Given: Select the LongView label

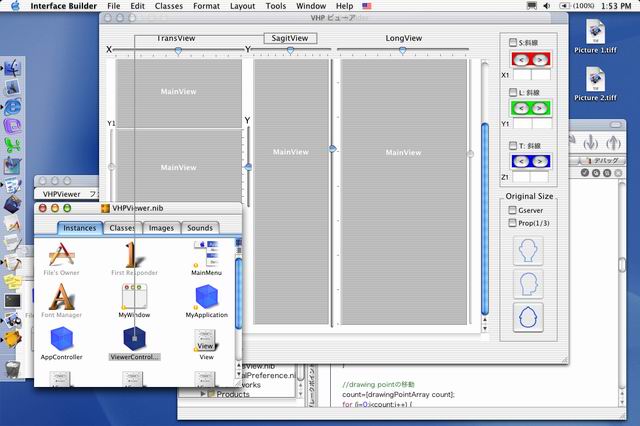Looking at the screenshot, I should tap(403, 38).
